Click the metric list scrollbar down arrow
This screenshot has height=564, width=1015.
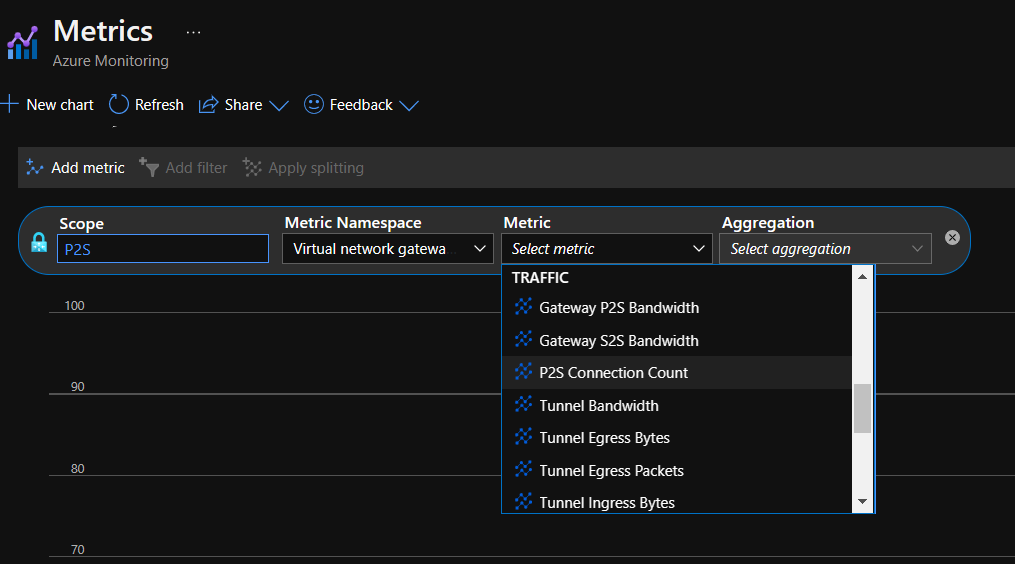[x=862, y=501]
